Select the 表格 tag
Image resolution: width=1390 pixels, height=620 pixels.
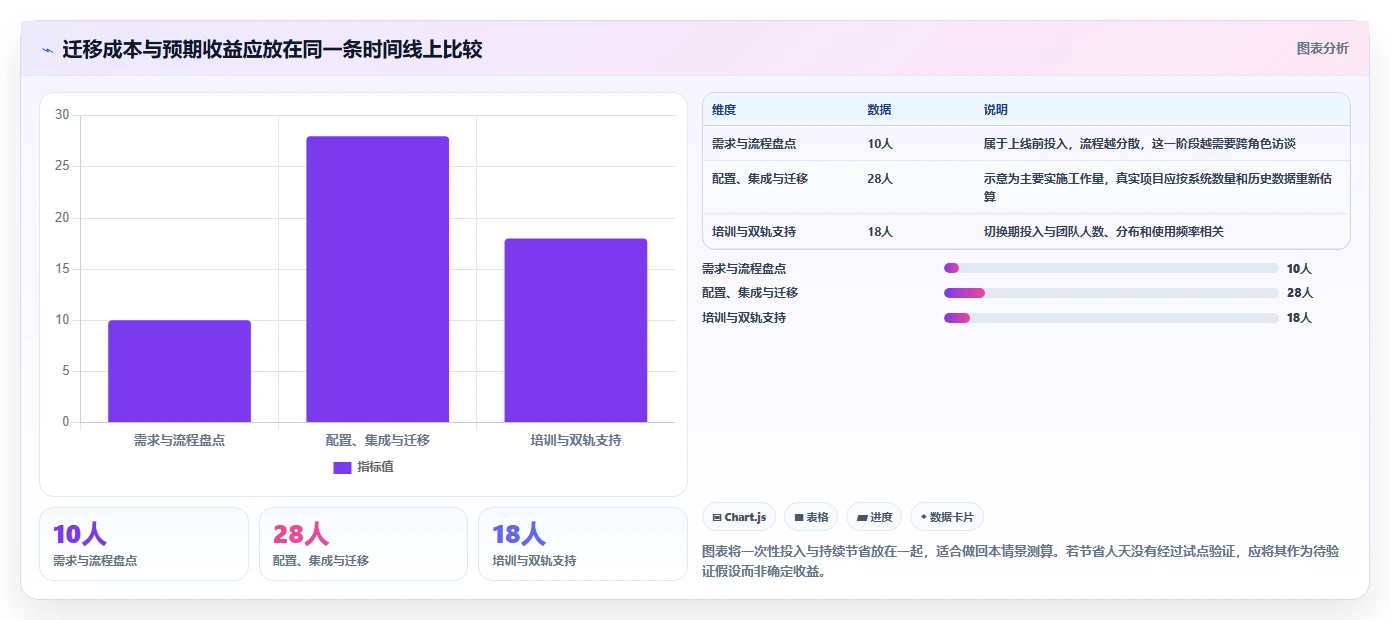(x=811, y=517)
